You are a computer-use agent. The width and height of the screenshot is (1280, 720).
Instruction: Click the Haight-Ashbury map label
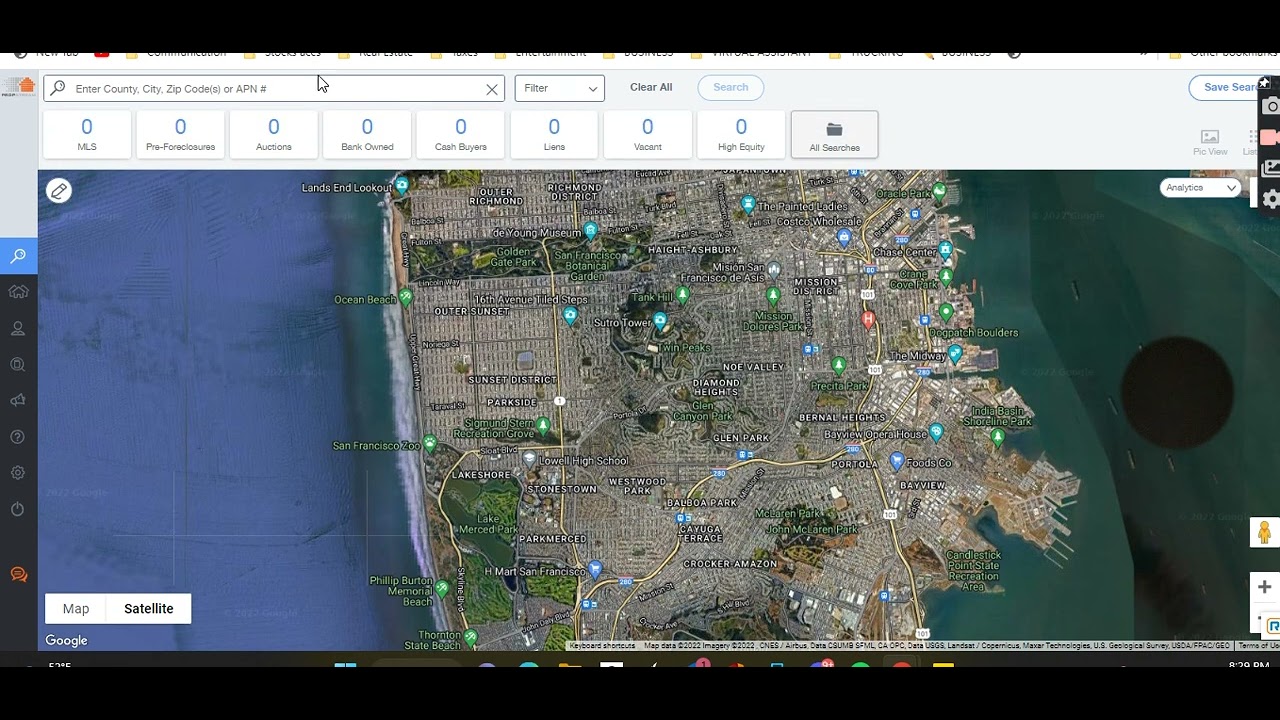[x=693, y=250]
